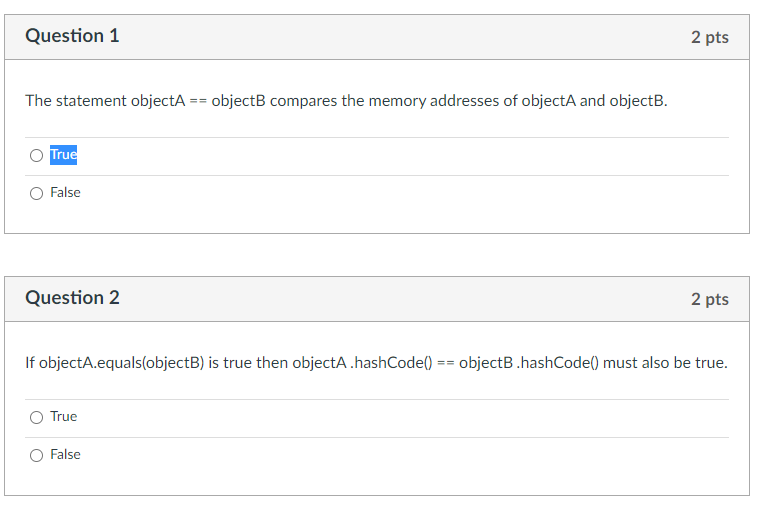Viewport: 765px width, 505px height.
Task: Click the word 'compares' in Question 1
Action: coord(303,101)
